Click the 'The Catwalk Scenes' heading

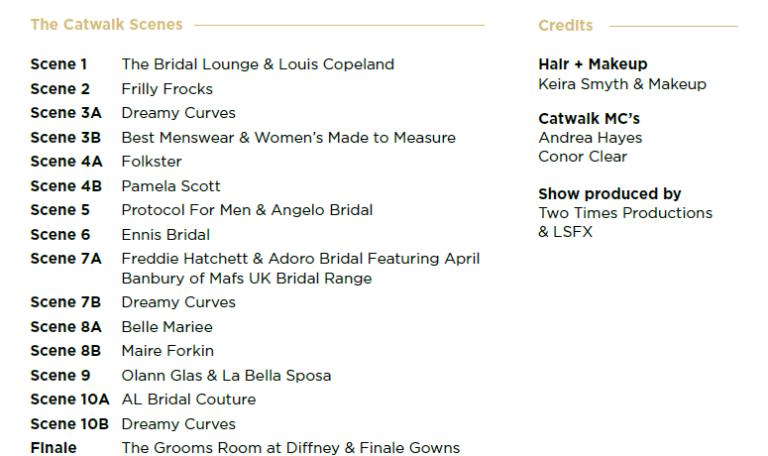[x=106, y=24]
